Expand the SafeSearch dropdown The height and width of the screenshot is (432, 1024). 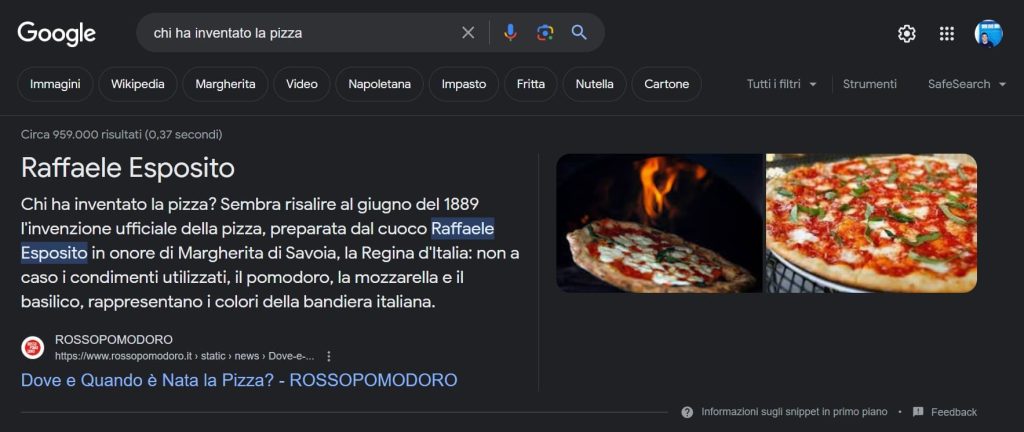coord(966,84)
